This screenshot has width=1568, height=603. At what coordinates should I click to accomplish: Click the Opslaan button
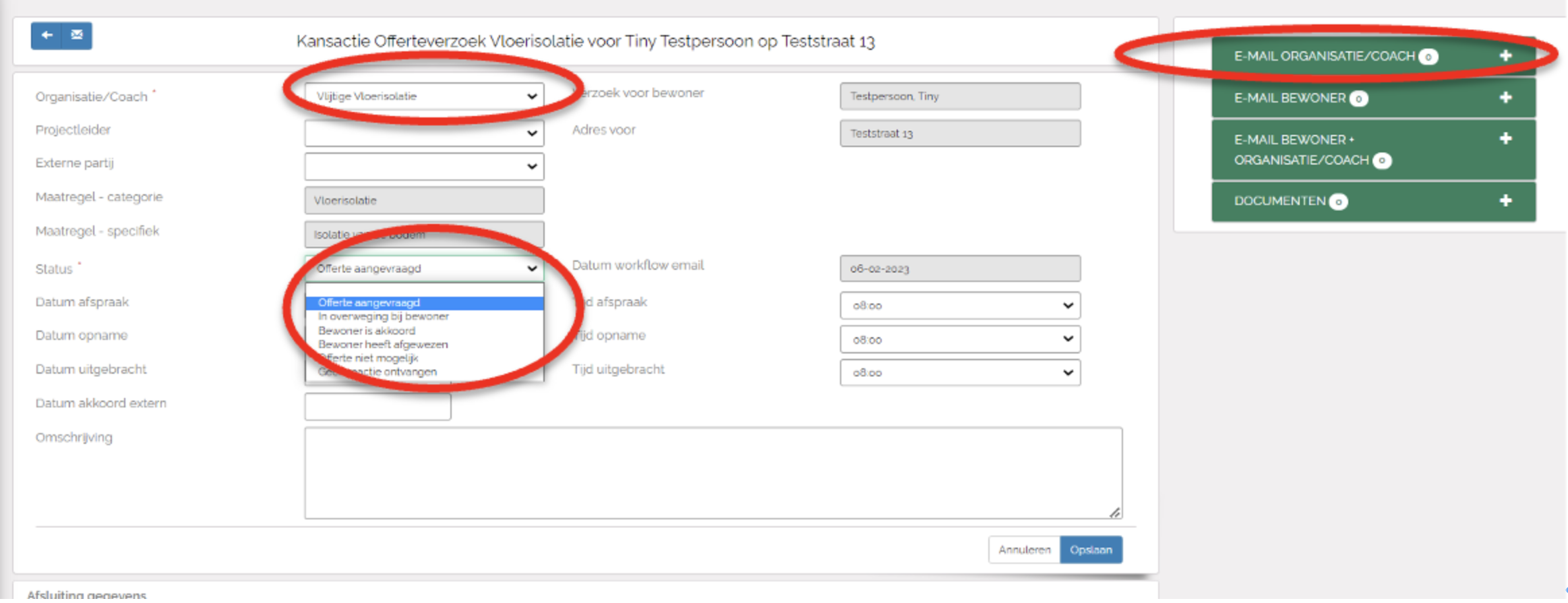(x=1090, y=550)
